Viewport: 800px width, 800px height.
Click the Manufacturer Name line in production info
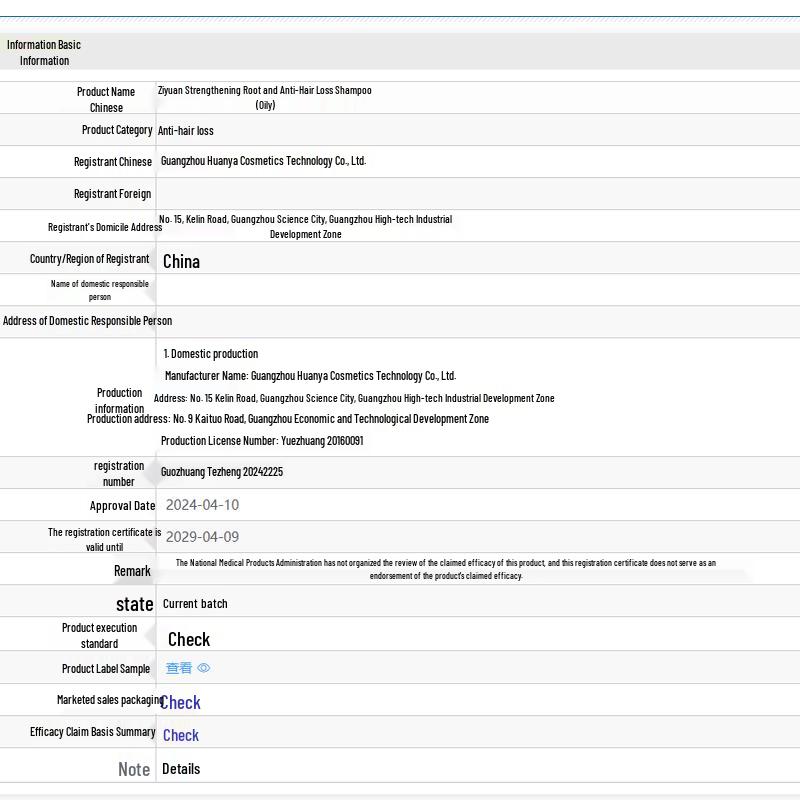click(x=310, y=376)
